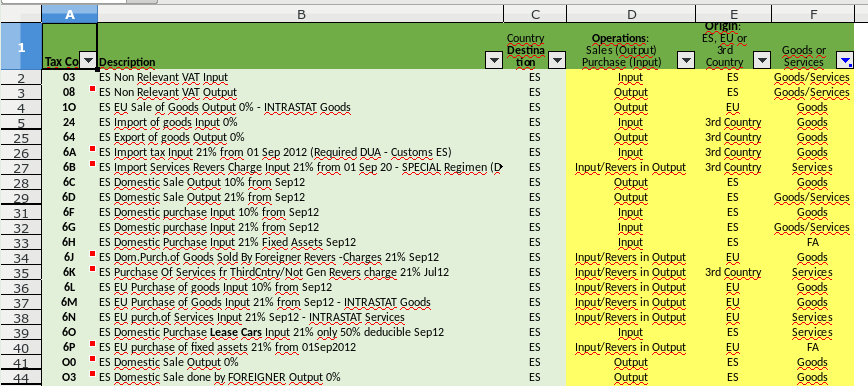Select row 1 header
This screenshot has width=868, height=386.
tap(21, 47)
